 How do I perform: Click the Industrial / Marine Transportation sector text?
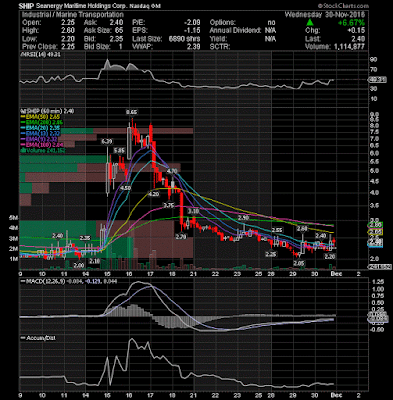(x=72, y=15)
